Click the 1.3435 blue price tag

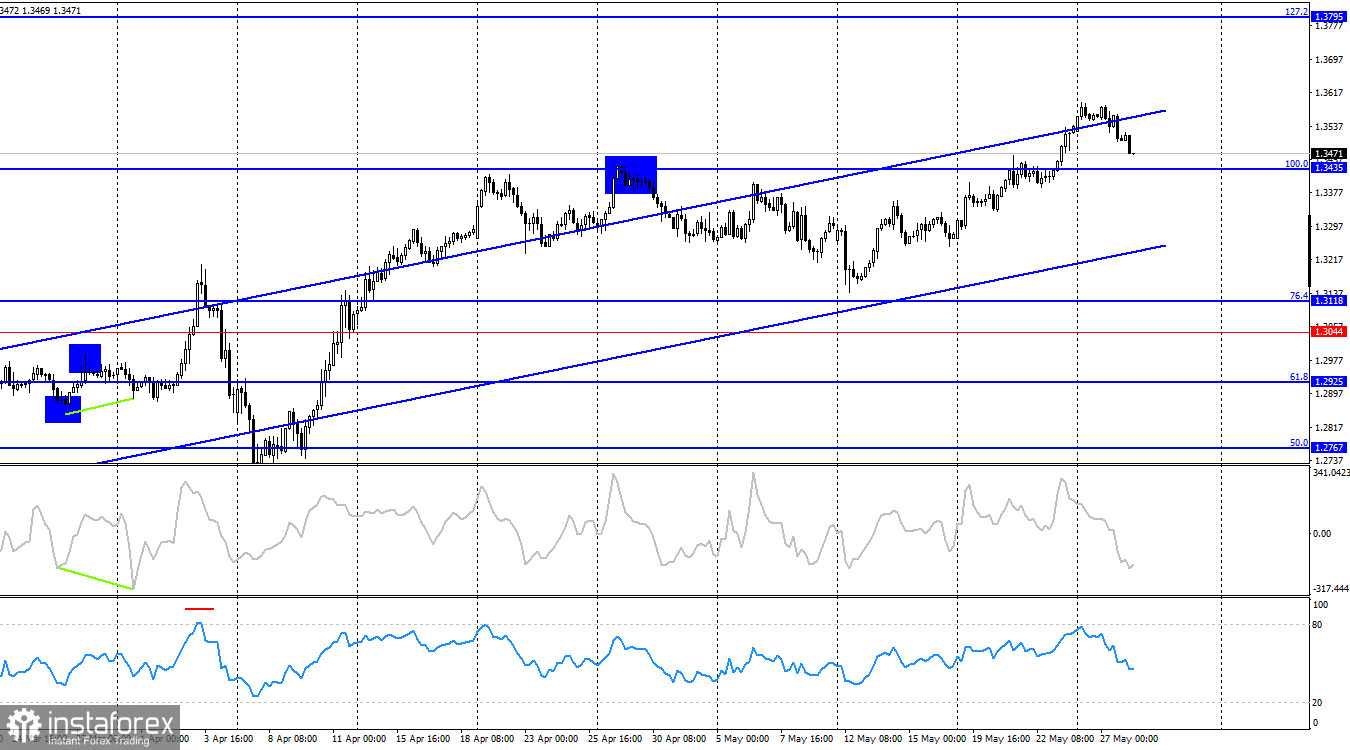click(1329, 169)
